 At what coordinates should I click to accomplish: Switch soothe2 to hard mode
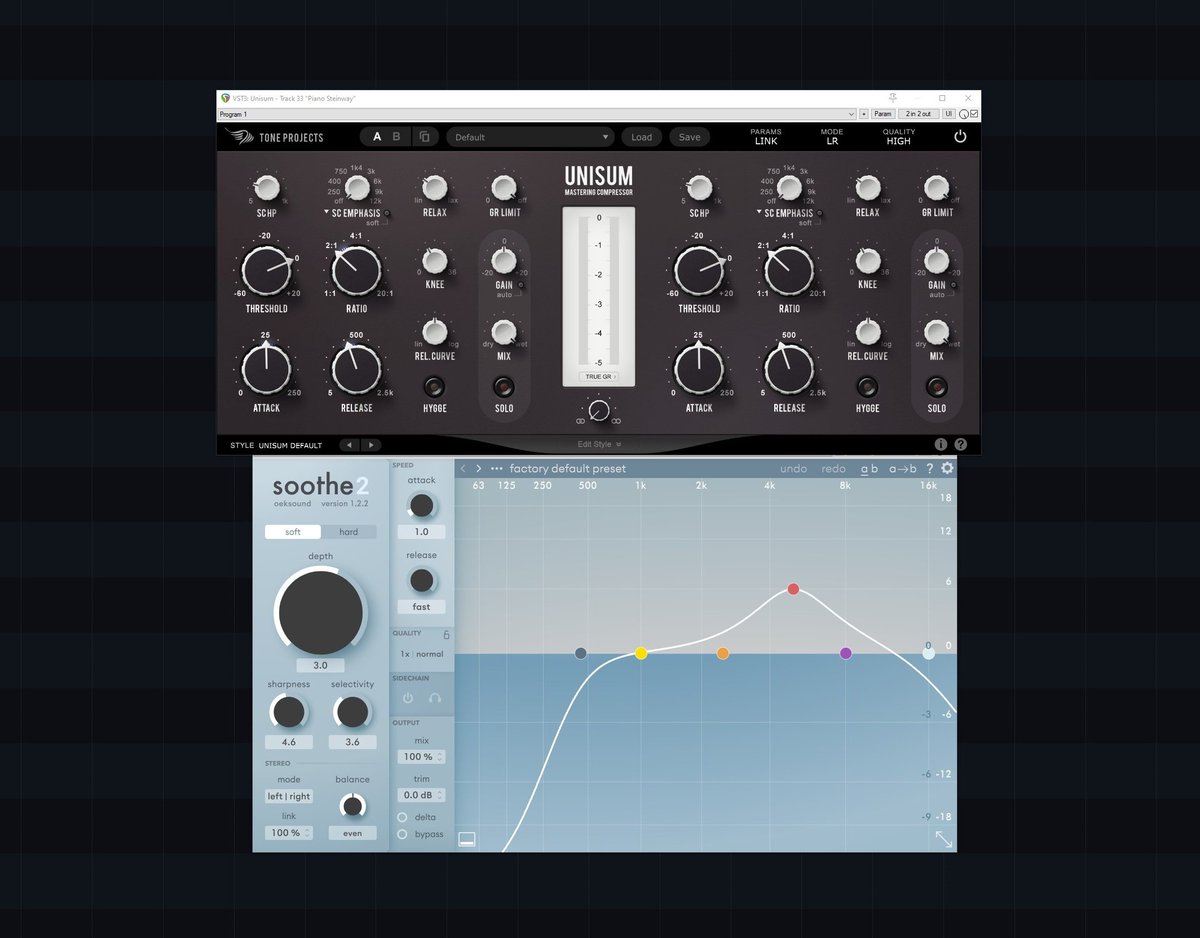click(349, 532)
